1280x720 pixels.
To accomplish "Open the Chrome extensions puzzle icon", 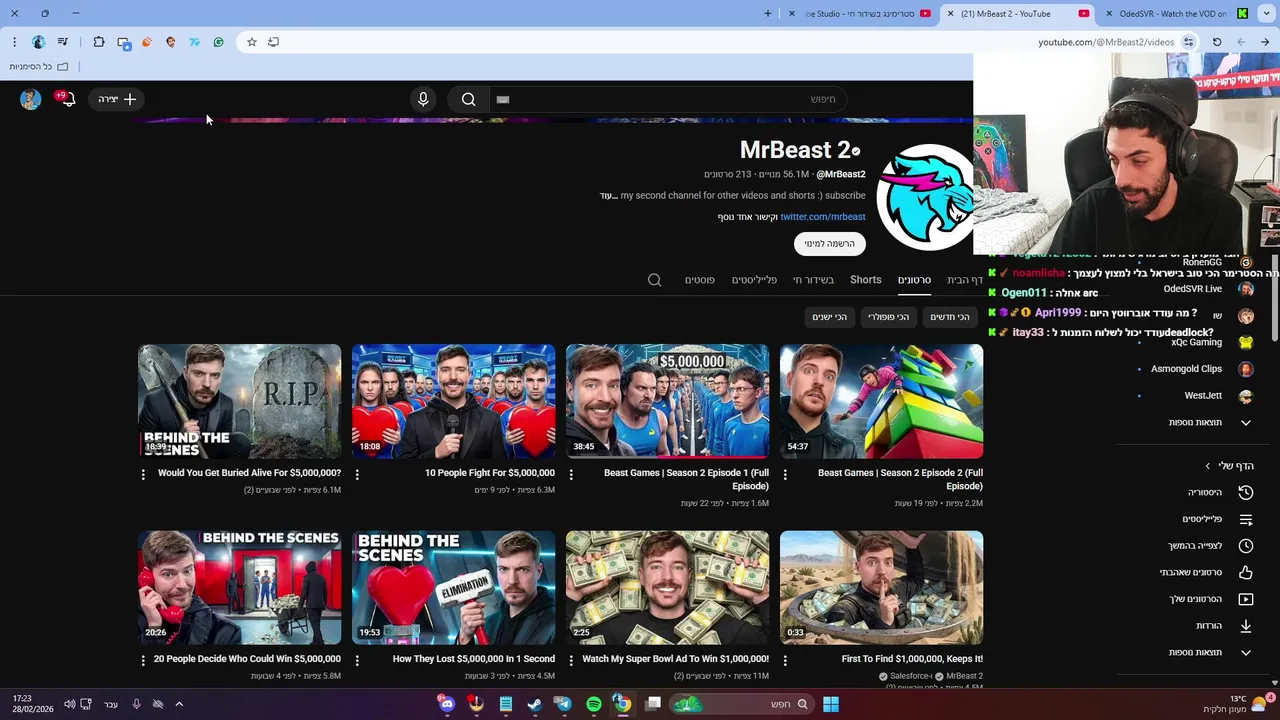I will (x=99, y=42).
